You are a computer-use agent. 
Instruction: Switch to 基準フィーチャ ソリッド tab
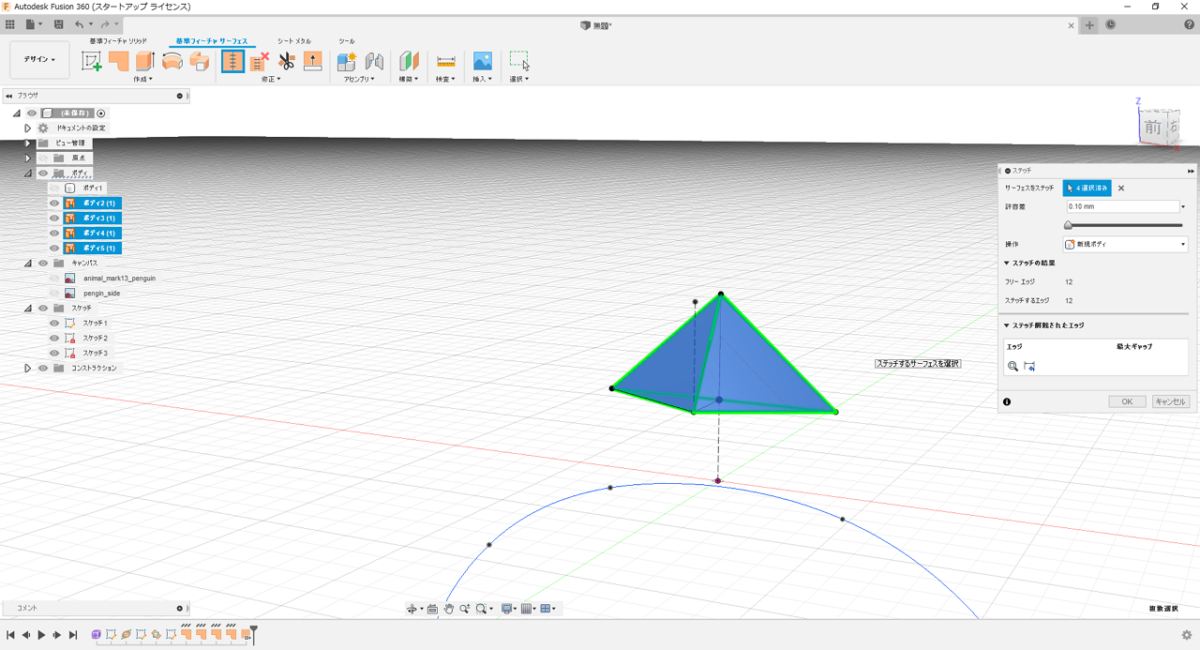tap(119, 41)
